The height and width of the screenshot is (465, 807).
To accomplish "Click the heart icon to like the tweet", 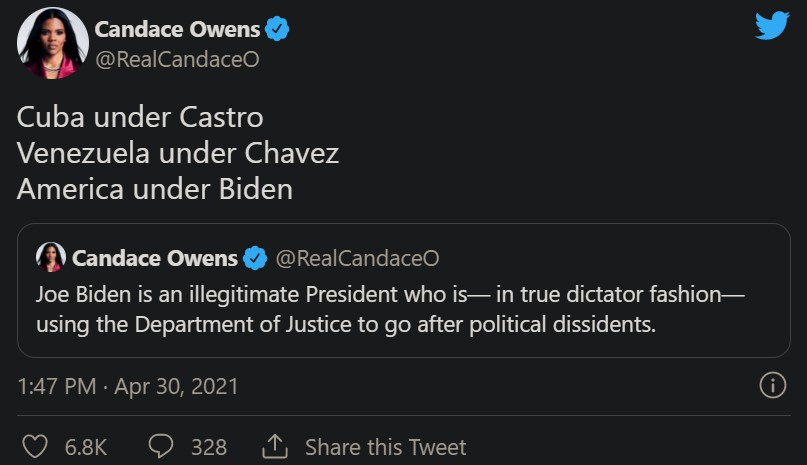I will (35, 446).
